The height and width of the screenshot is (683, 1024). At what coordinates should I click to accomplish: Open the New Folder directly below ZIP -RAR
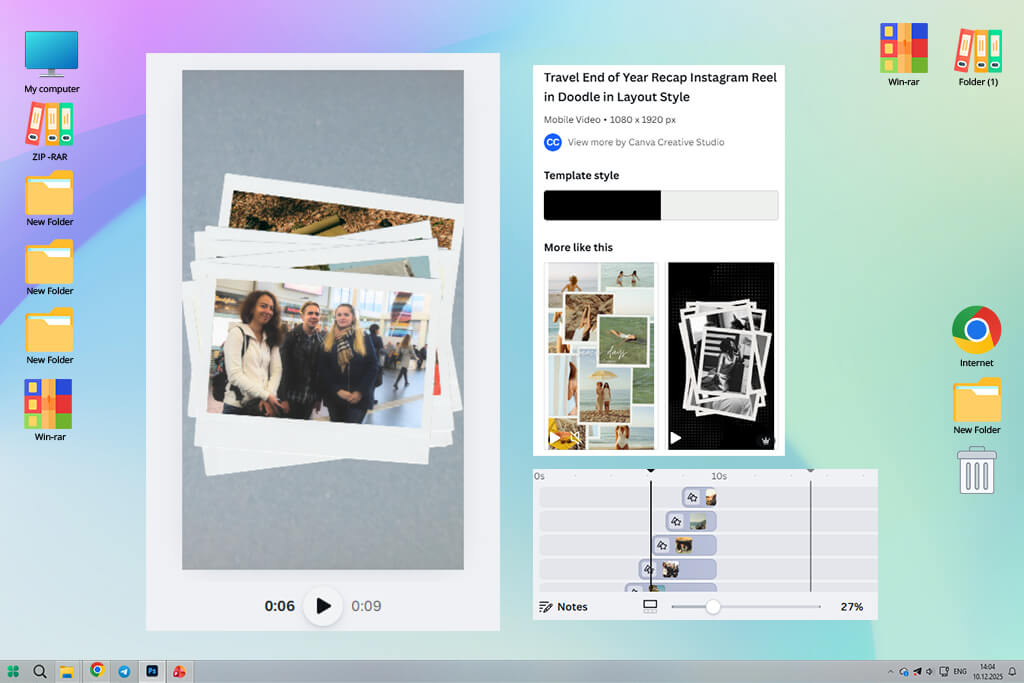coord(50,199)
